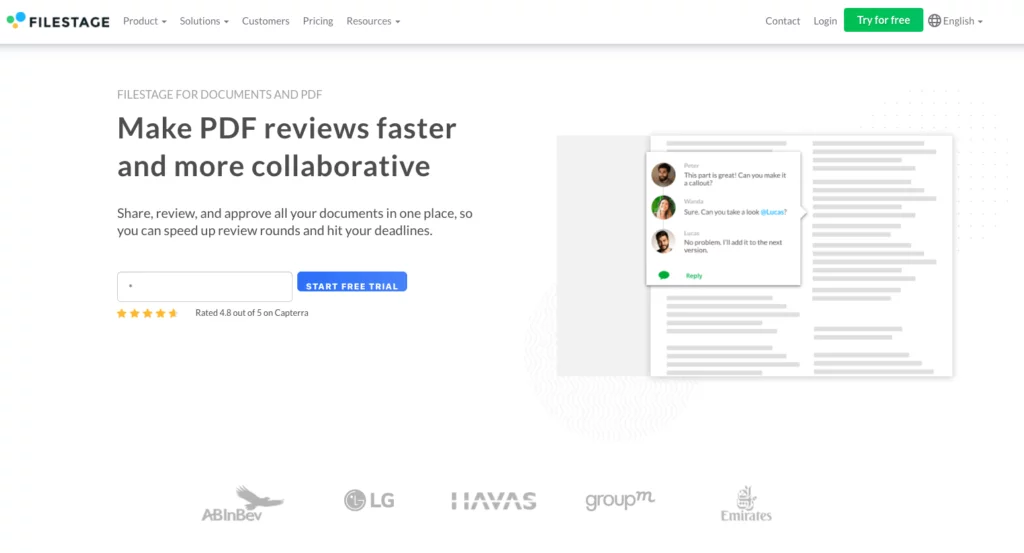This screenshot has height=553, width=1024.
Task: Click Wanda's avatar in comment thread
Action: [663, 207]
